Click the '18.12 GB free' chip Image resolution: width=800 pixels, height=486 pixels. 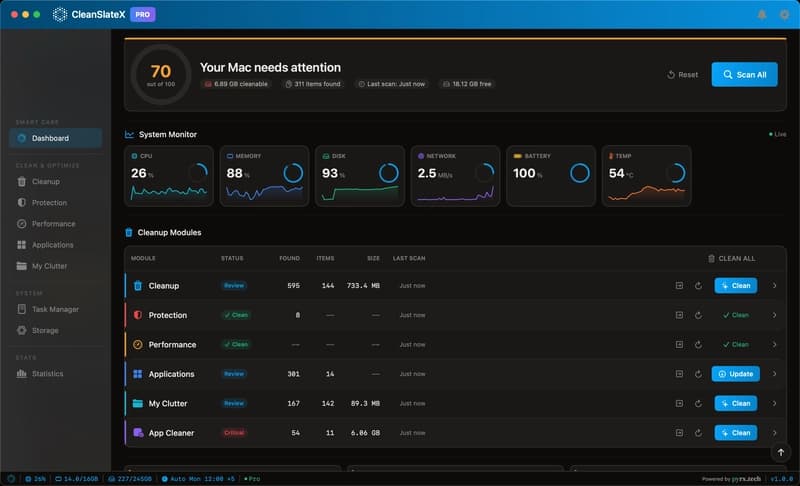(467, 84)
